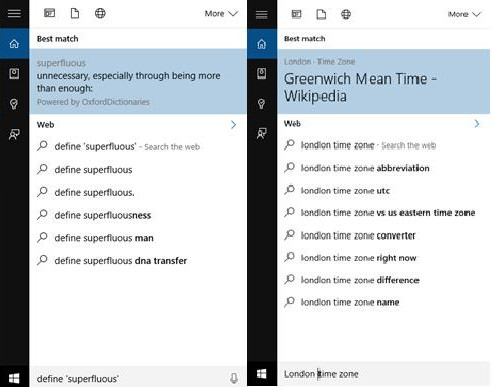Screen dimensions: 492x387
Task: Filter by Apps icon in left panel
Action: [x=50, y=13]
